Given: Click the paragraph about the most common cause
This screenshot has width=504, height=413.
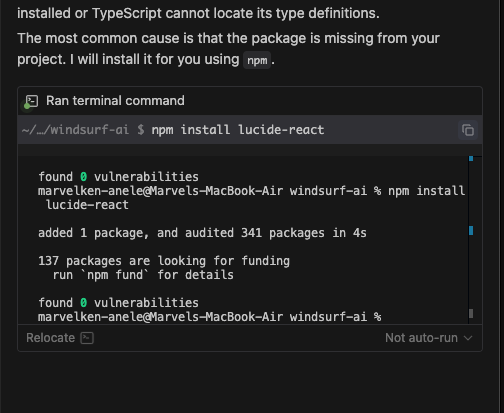Looking at the screenshot, I should point(228,49).
